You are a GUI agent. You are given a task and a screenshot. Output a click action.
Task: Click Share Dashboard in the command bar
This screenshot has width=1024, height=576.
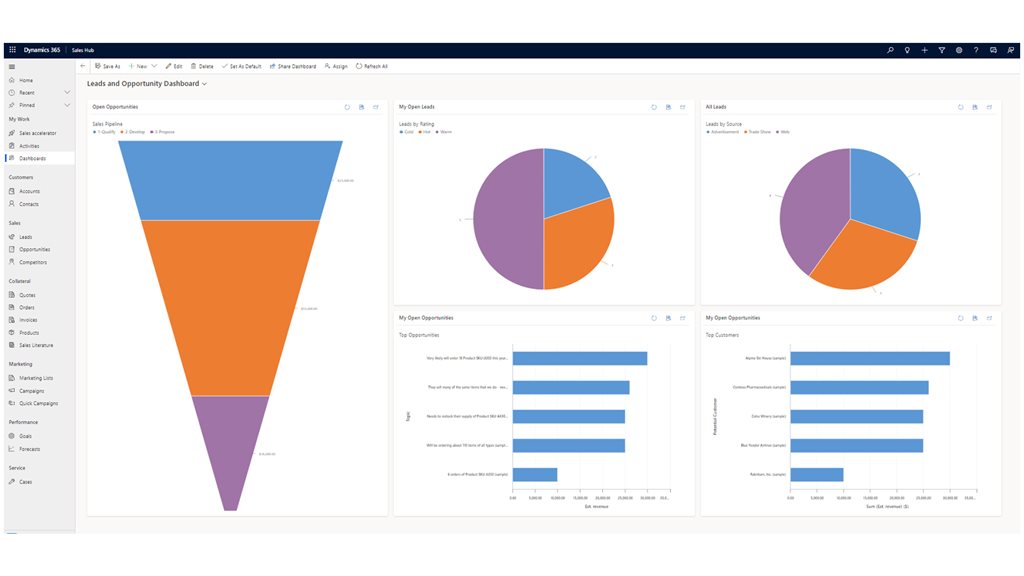coord(293,66)
